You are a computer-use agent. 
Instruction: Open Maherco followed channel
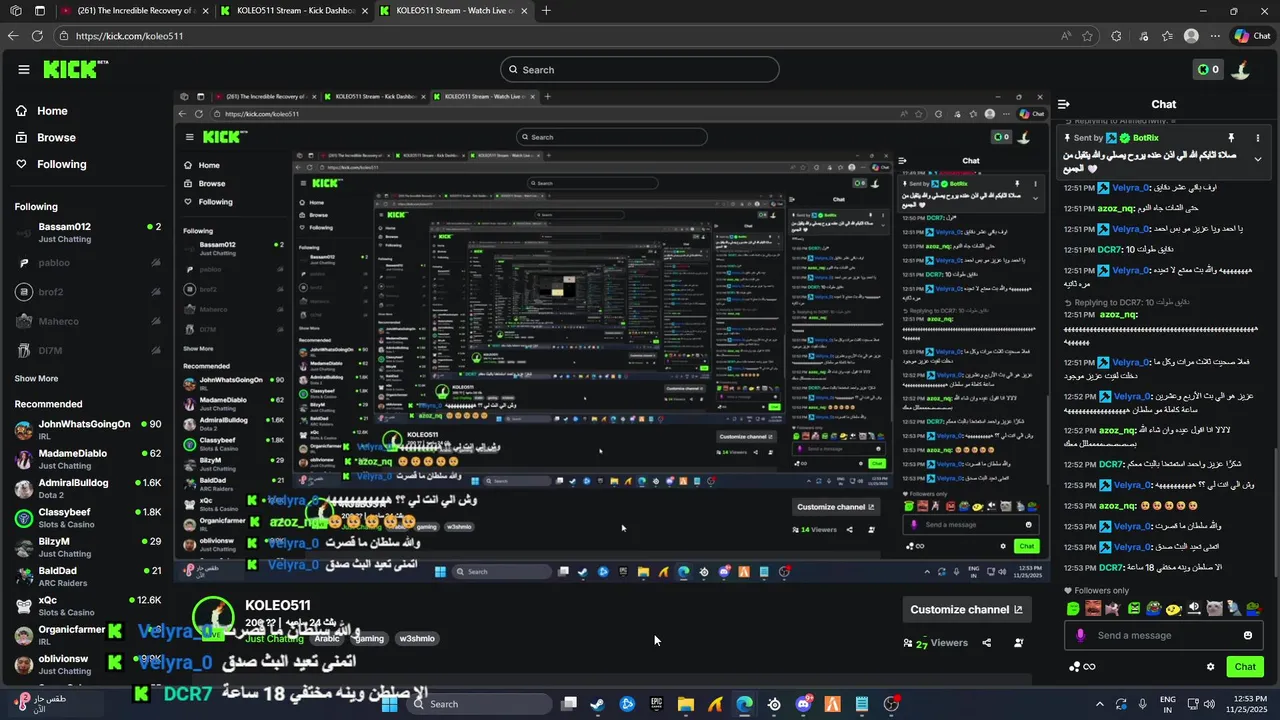[x=87, y=321]
